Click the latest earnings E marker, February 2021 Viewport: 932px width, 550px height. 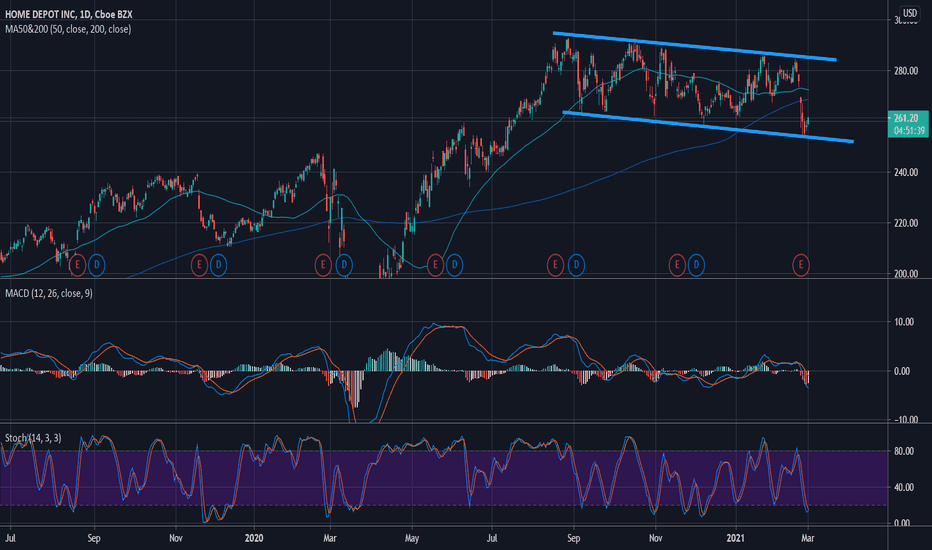[x=801, y=265]
